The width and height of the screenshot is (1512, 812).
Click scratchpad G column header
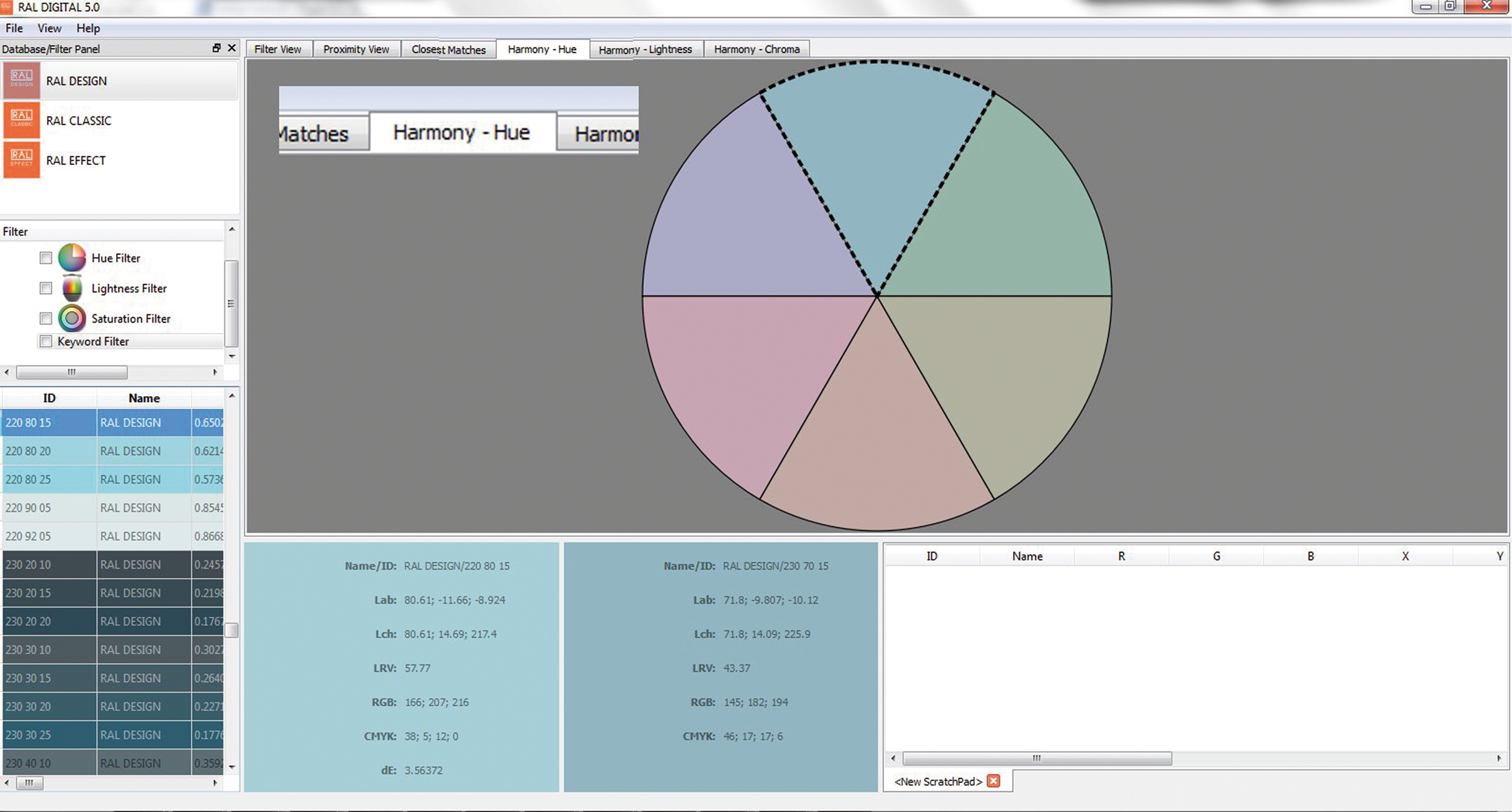1216,556
